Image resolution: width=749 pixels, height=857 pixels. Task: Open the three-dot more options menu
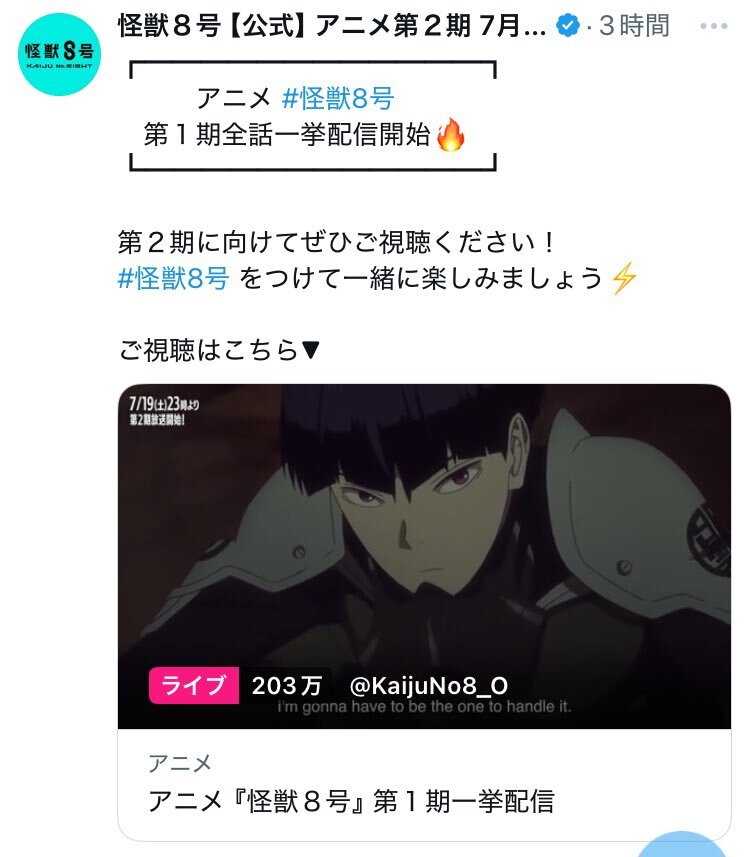coord(713,26)
